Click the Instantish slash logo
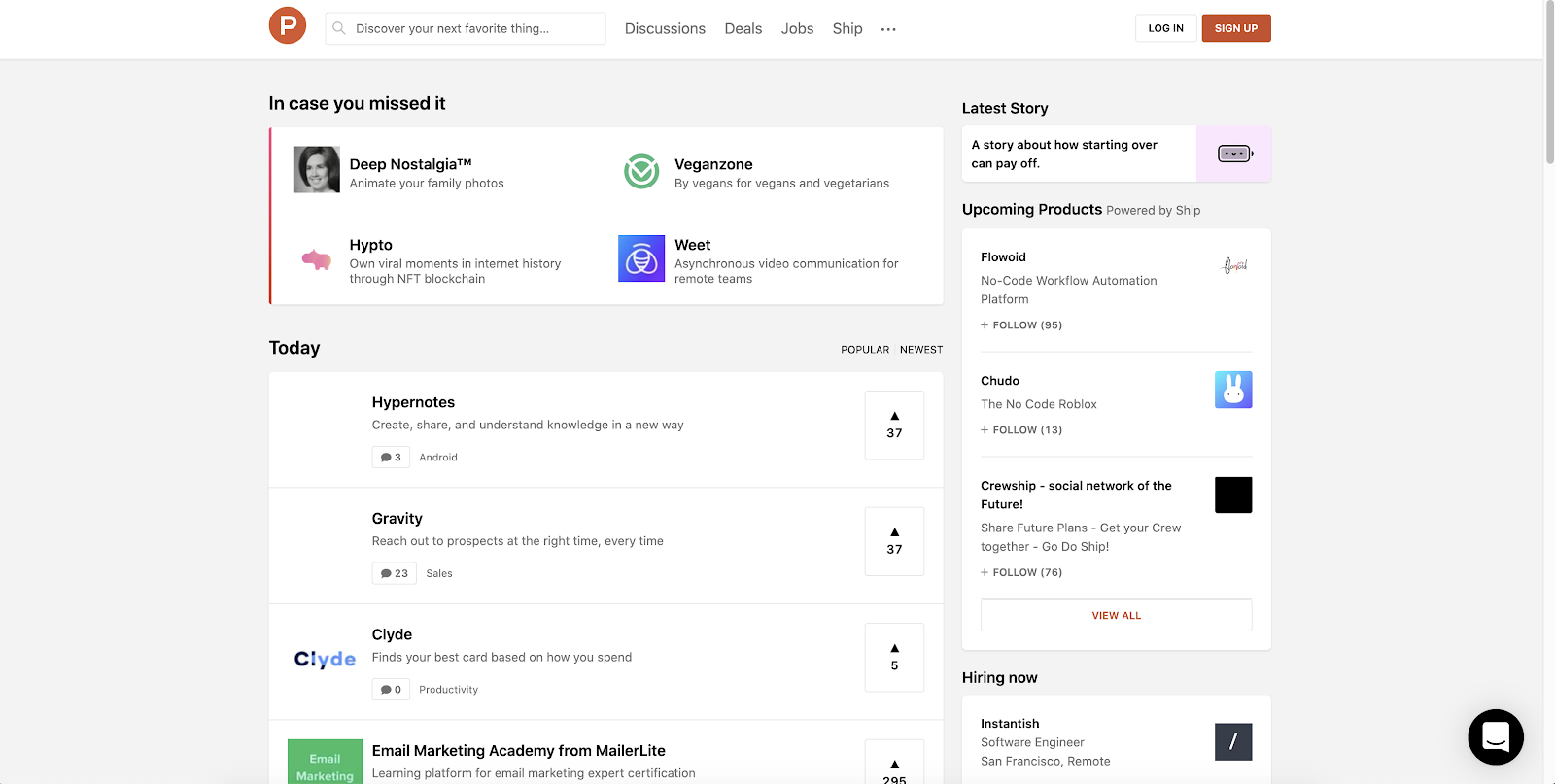The image size is (1555, 784). [x=1233, y=742]
